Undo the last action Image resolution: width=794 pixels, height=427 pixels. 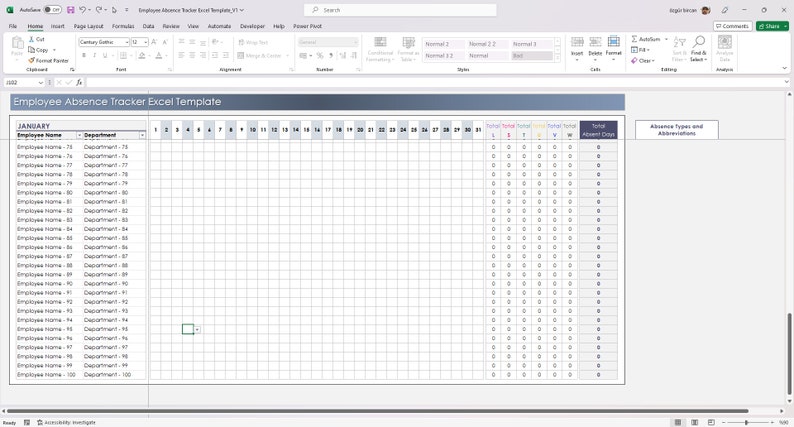[x=82, y=10]
